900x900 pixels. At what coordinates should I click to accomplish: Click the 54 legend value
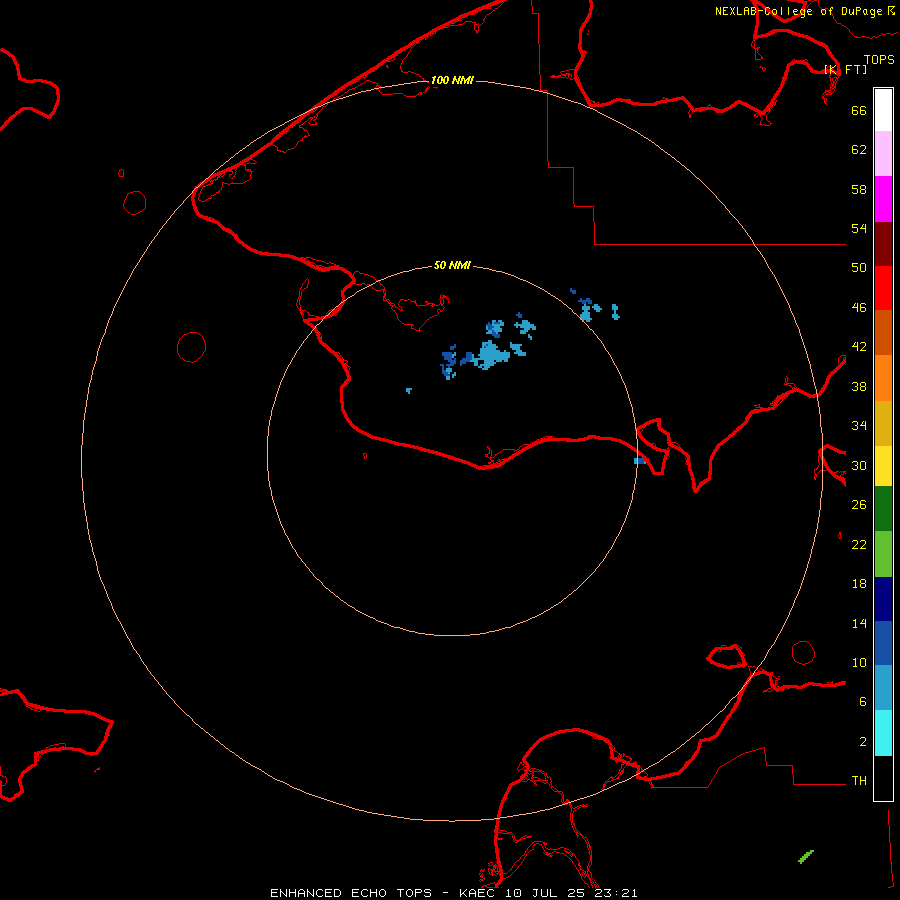tap(859, 228)
